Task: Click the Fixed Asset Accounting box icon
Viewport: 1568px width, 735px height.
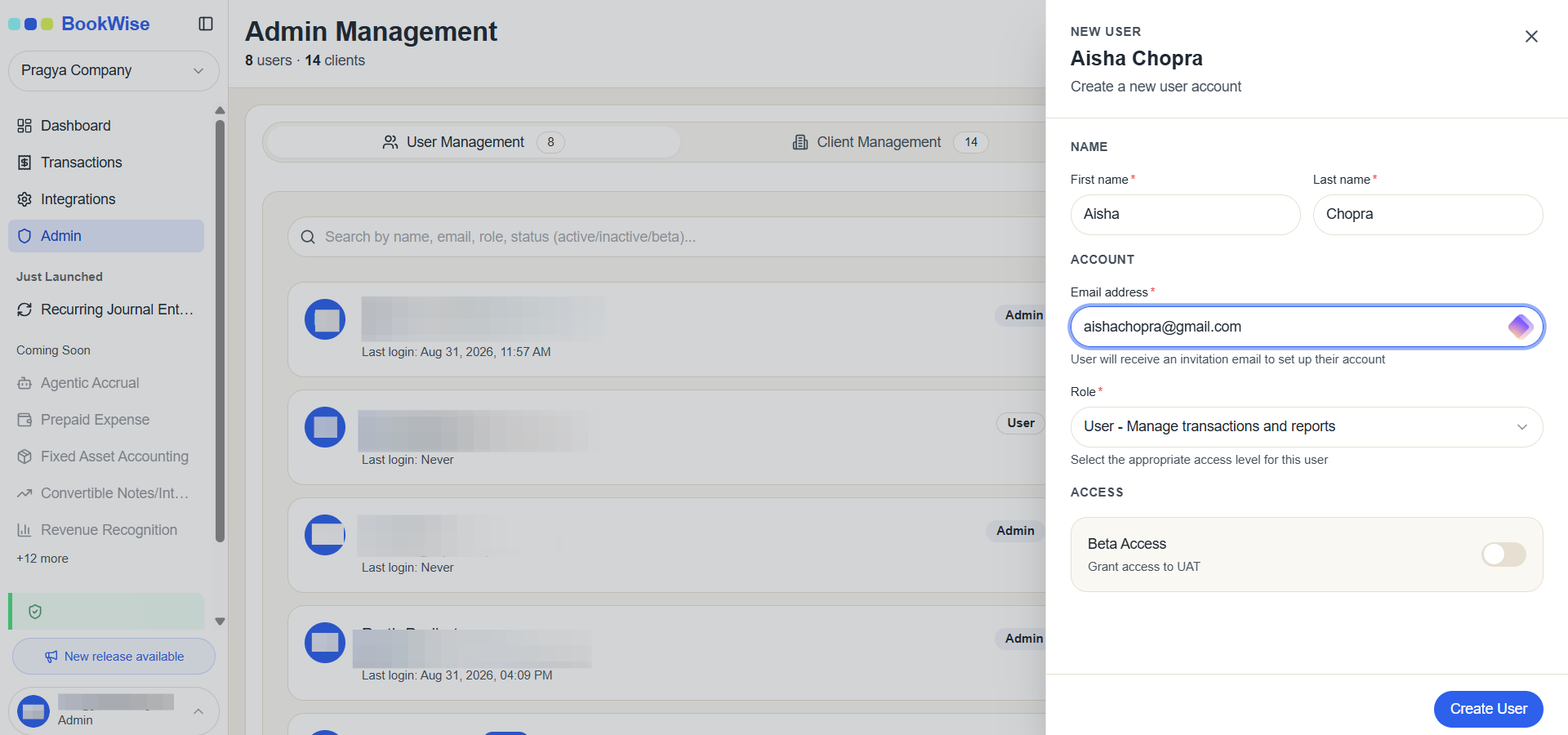Action: [x=24, y=457]
